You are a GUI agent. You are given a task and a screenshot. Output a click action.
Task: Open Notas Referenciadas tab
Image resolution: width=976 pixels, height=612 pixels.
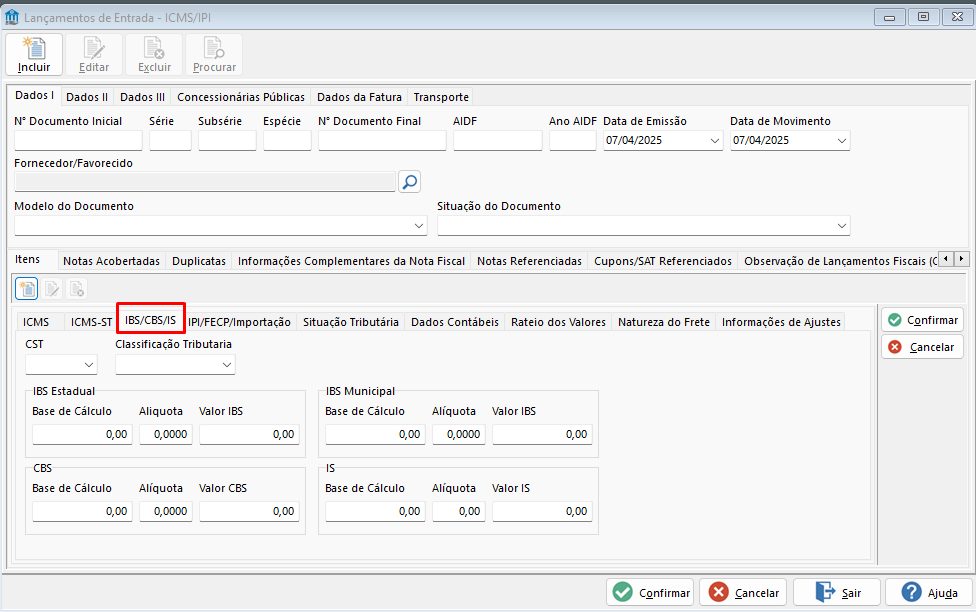pos(529,261)
